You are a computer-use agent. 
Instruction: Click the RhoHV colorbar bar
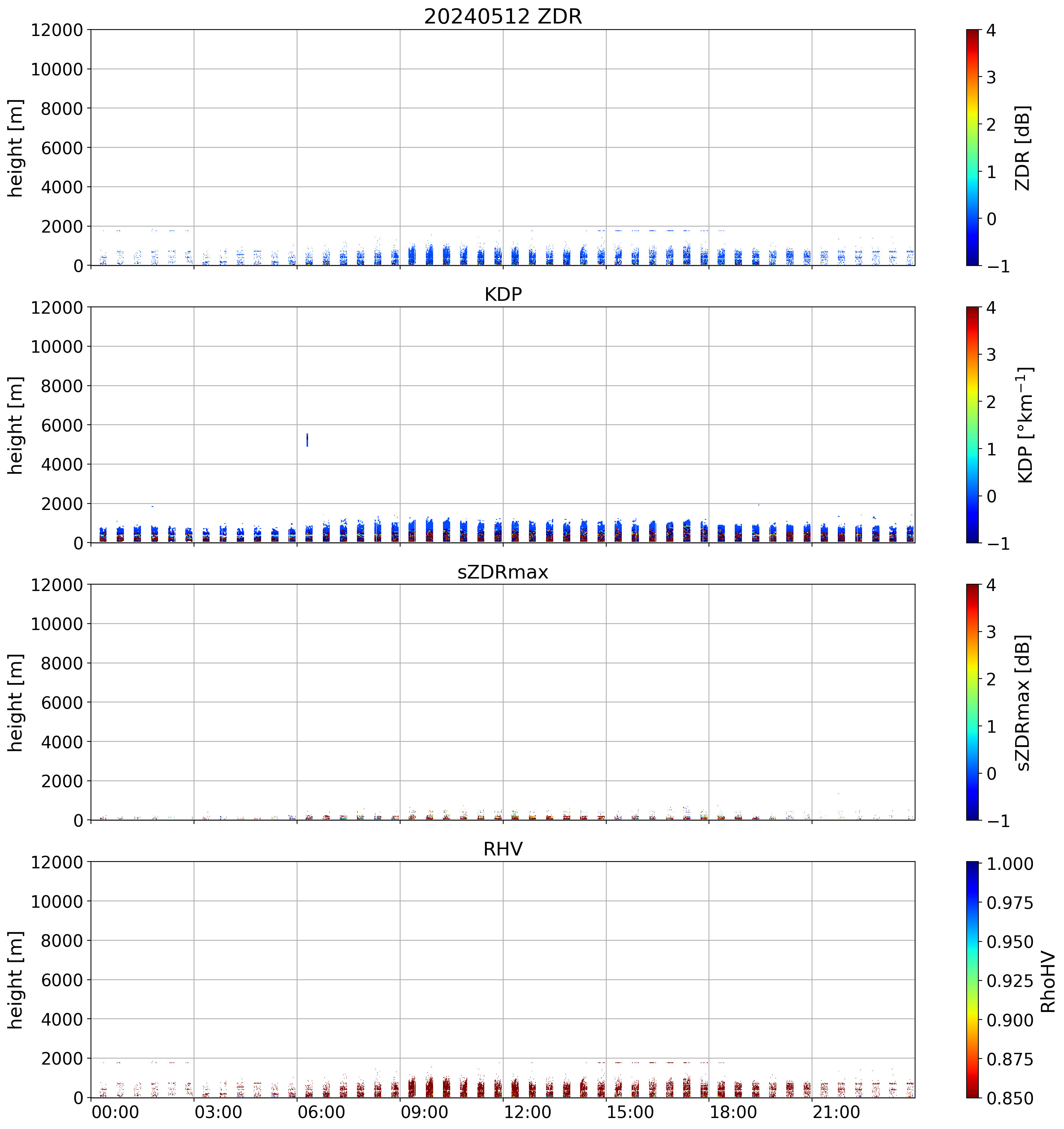[972, 979]
